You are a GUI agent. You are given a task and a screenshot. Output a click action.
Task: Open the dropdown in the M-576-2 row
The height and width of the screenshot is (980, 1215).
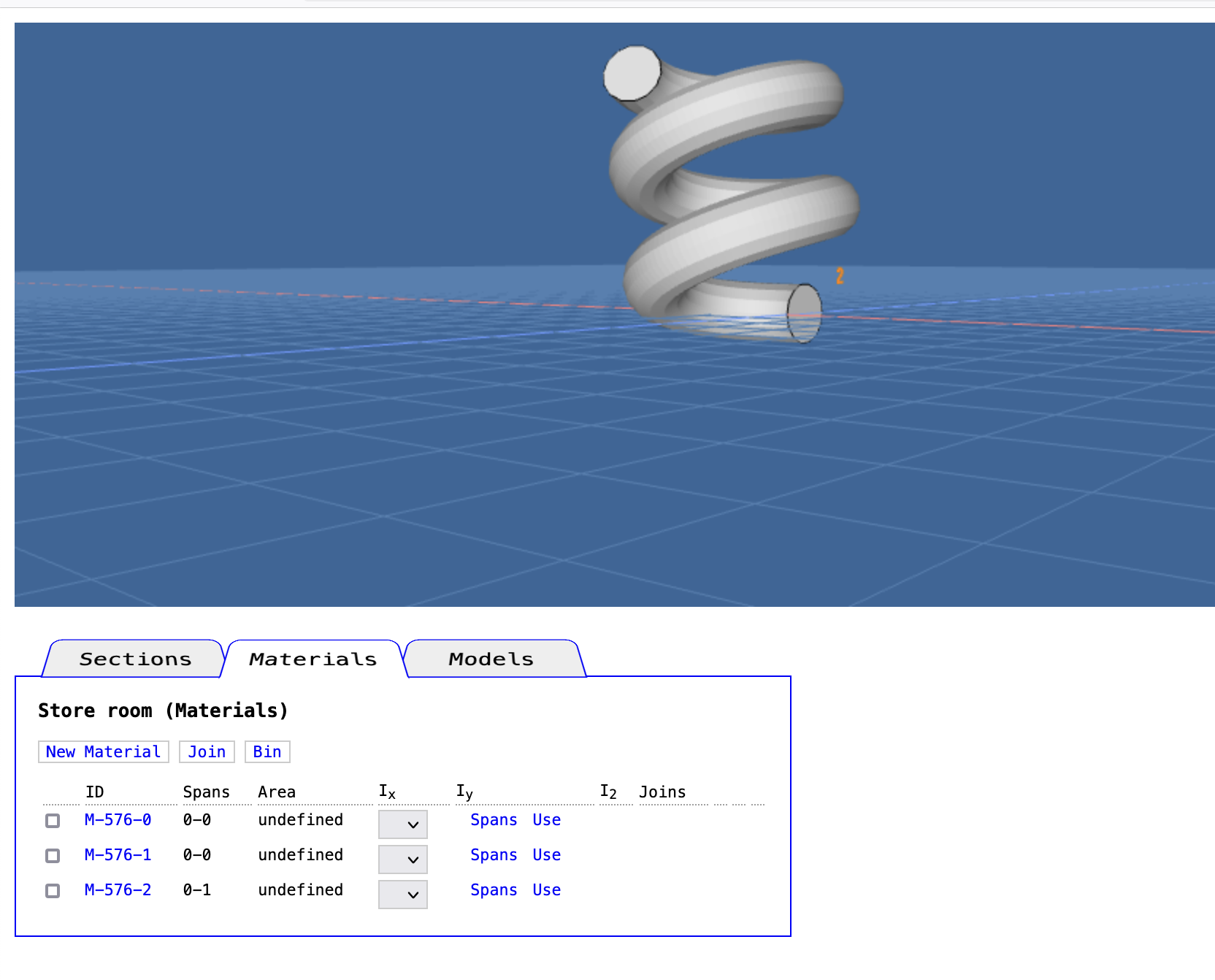click(402, 895)
